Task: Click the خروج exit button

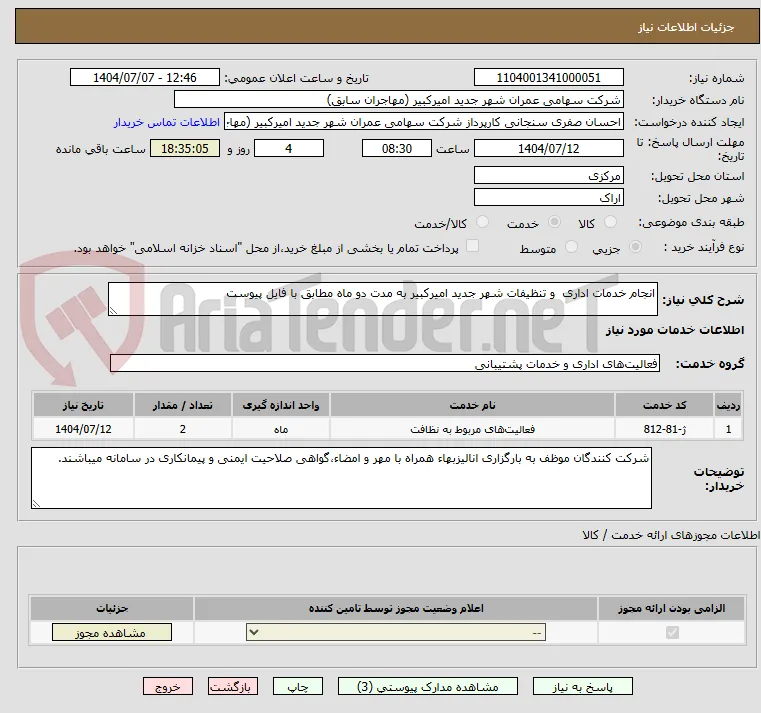Action: point(167,686)
